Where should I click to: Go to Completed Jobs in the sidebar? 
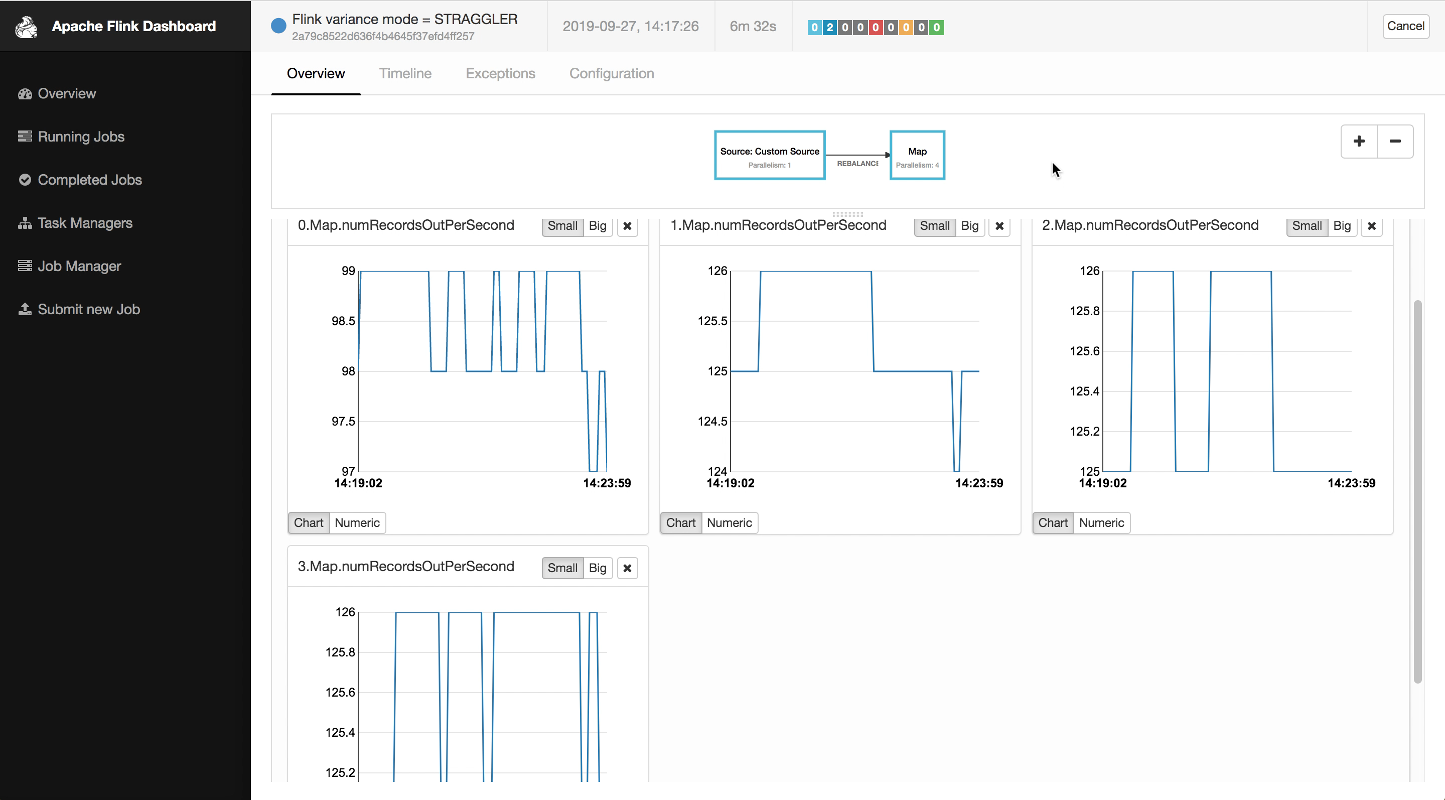pos(90,180)
